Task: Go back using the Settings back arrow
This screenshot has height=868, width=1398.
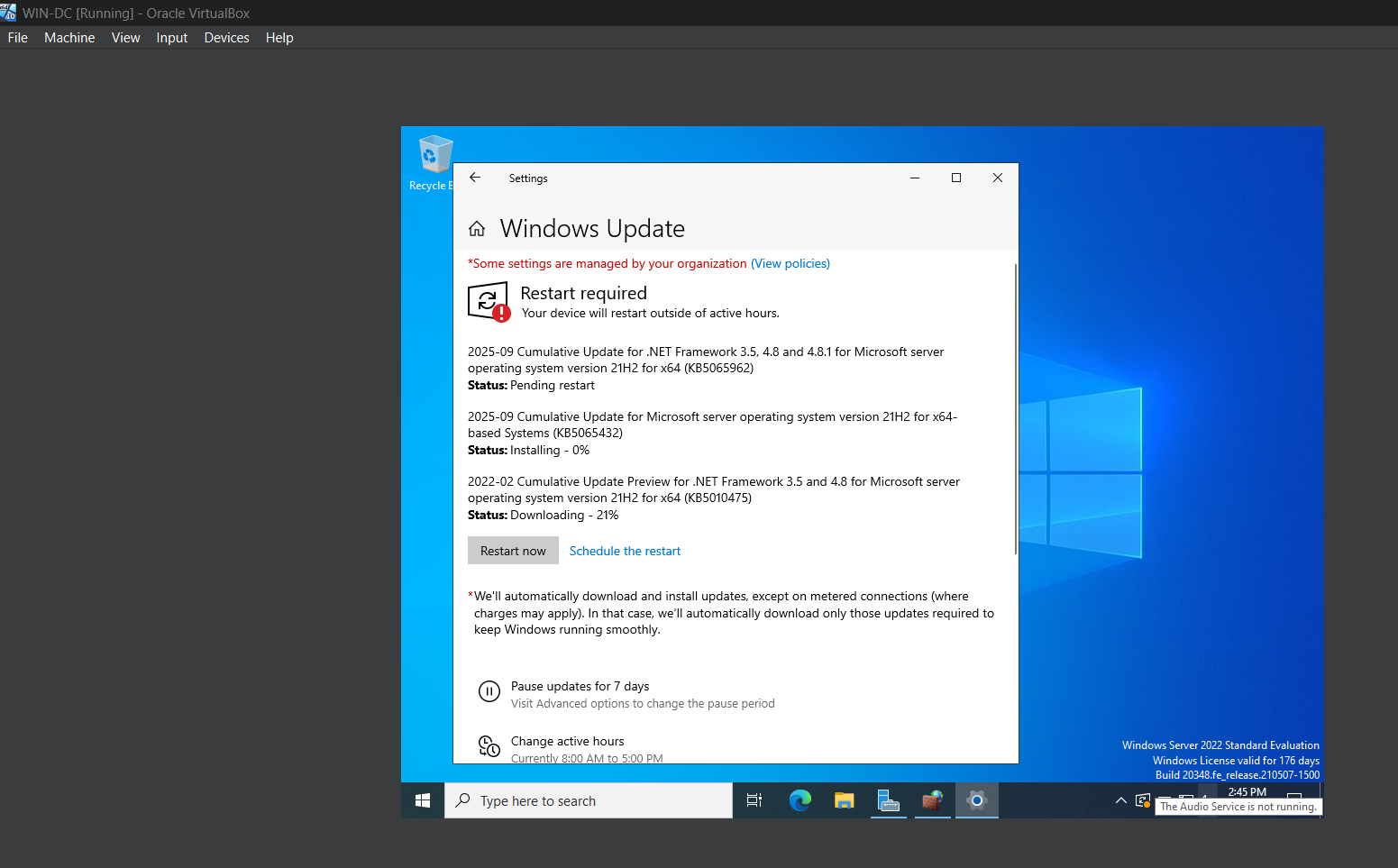Action: coord(475,178)
